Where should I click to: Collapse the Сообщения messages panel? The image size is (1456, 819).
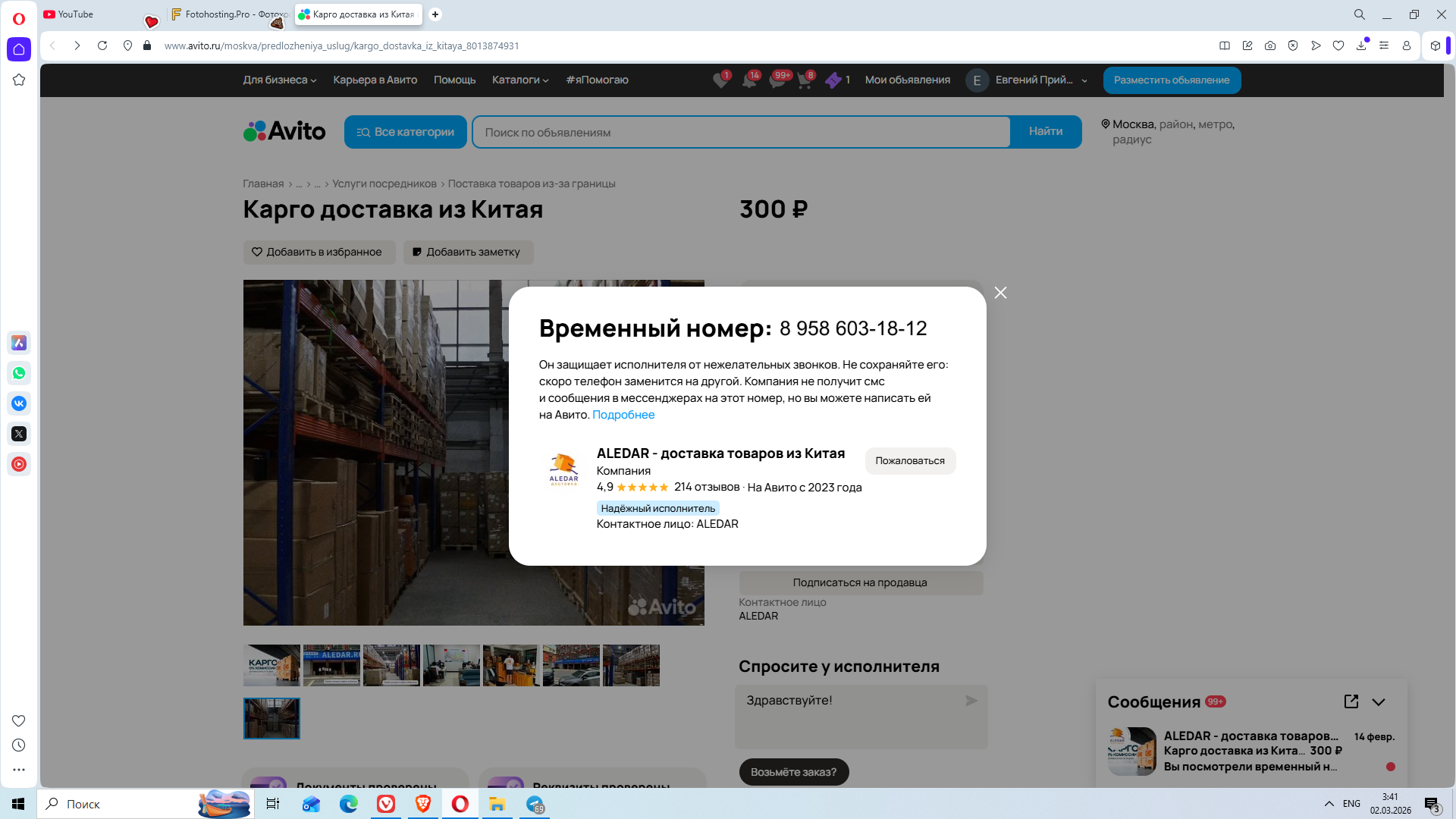1379,702
